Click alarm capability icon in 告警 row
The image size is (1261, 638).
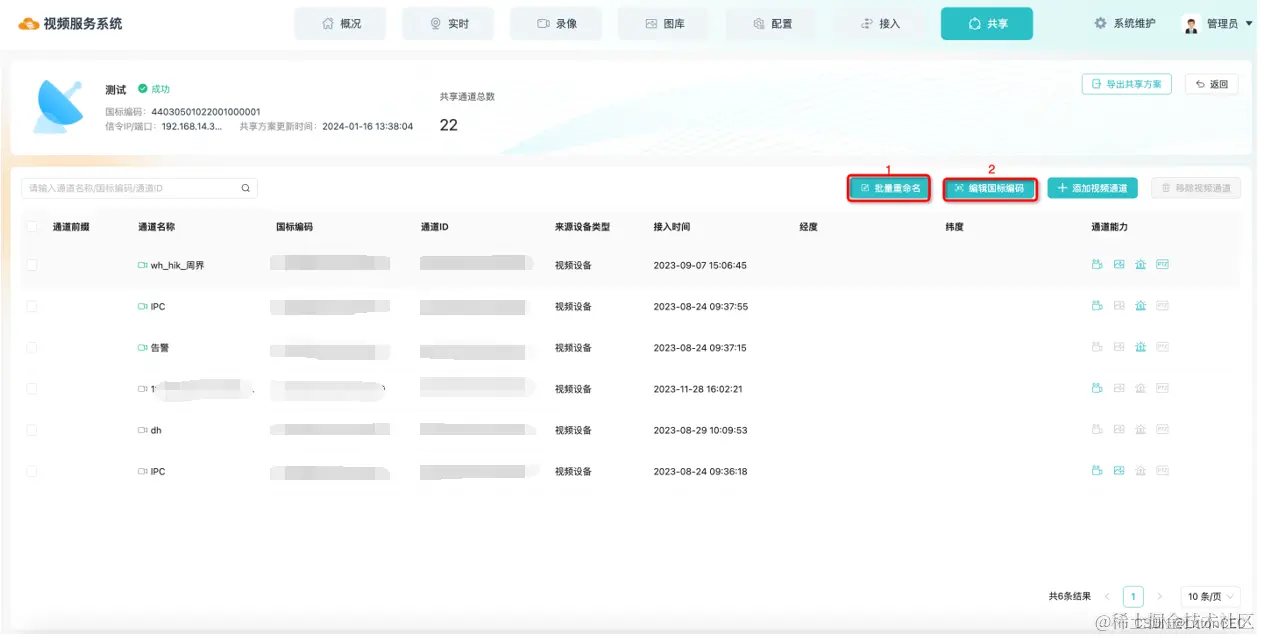(x=1140, y=347)
